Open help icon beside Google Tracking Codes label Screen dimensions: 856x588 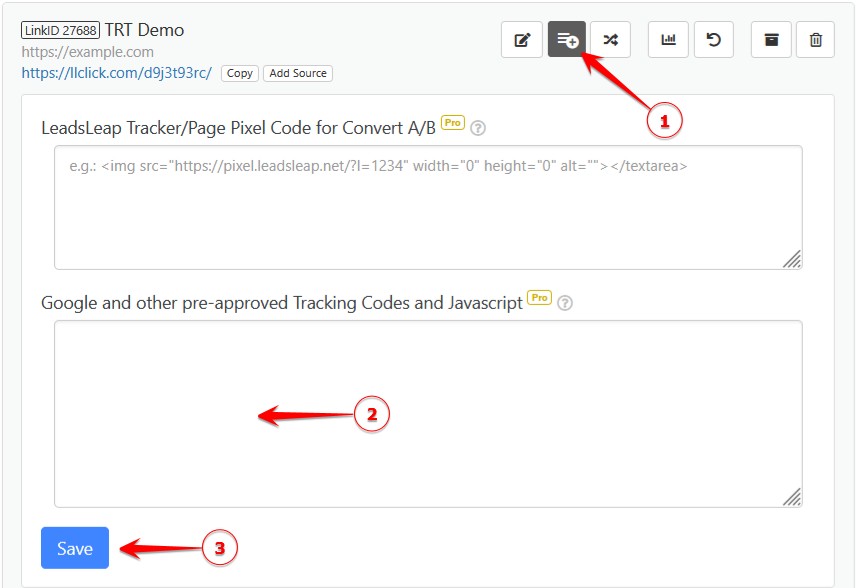click(x=565, y=303)
